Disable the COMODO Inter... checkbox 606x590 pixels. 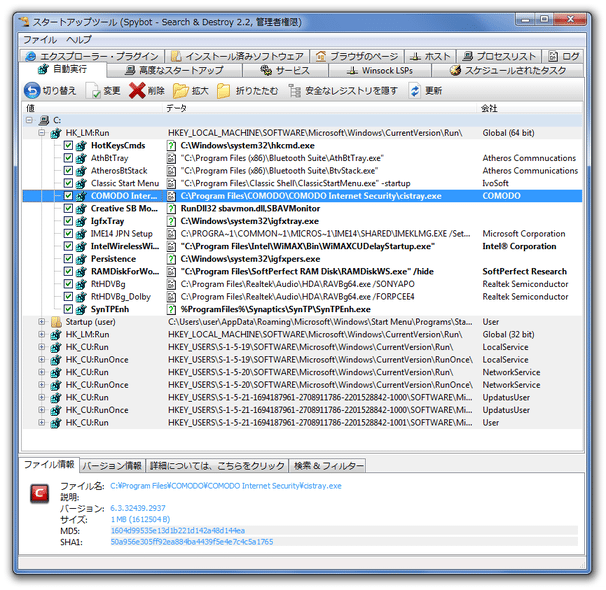68,196
